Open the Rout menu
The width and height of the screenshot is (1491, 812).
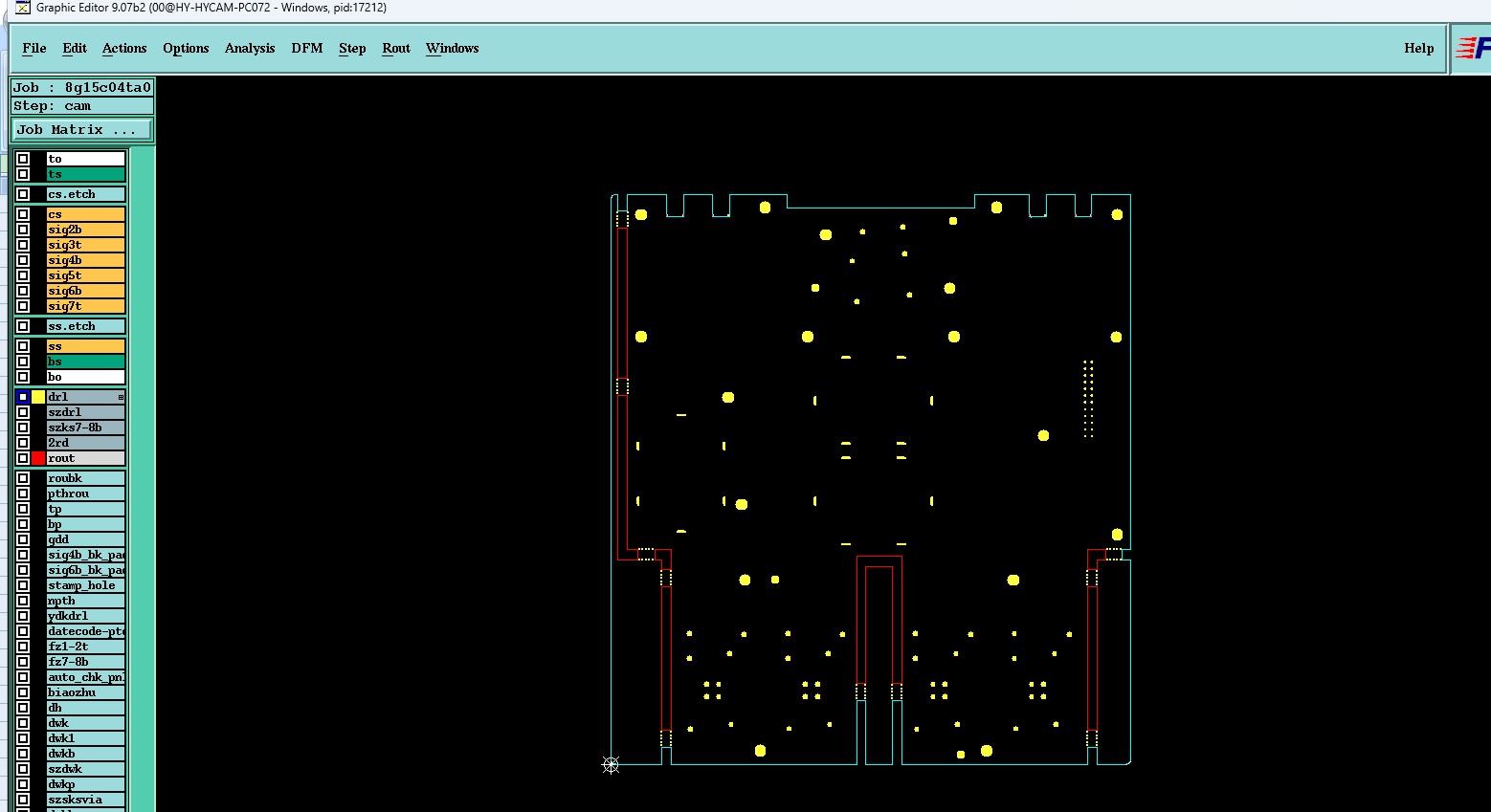(x=396, y=49)
